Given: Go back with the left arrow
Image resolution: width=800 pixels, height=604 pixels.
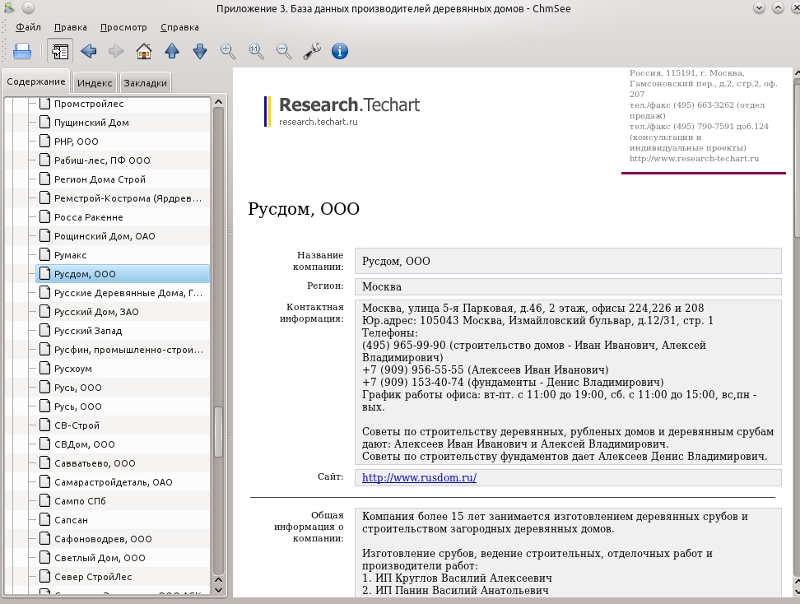Looking at the screenshot, I should [x=88, y=51].
